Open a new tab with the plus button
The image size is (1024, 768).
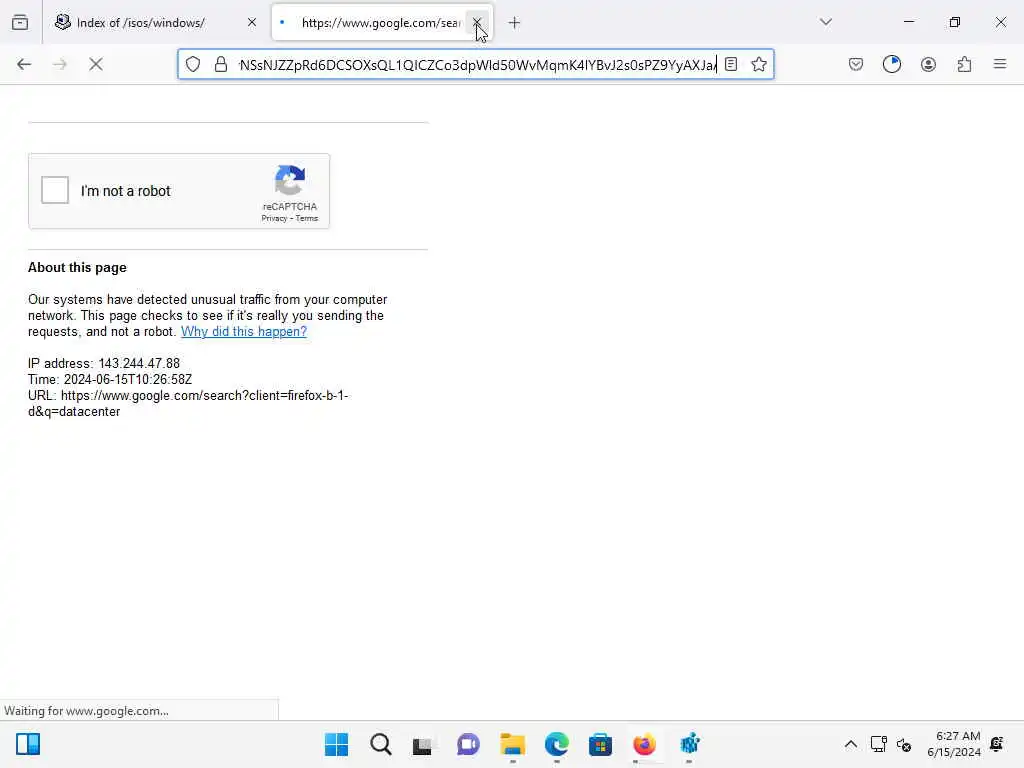click(515, 23)
